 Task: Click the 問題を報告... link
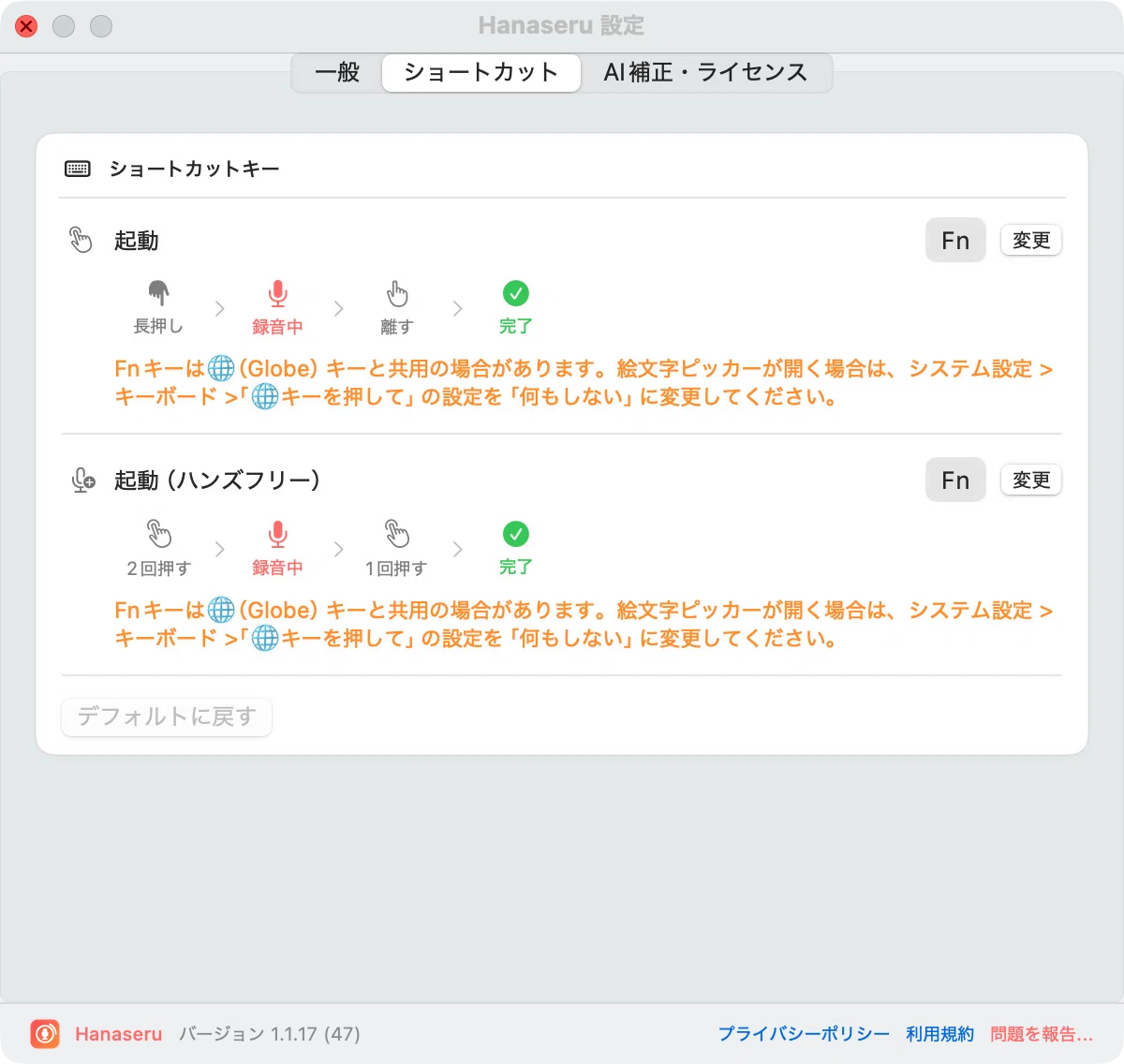[1042, 1034]
